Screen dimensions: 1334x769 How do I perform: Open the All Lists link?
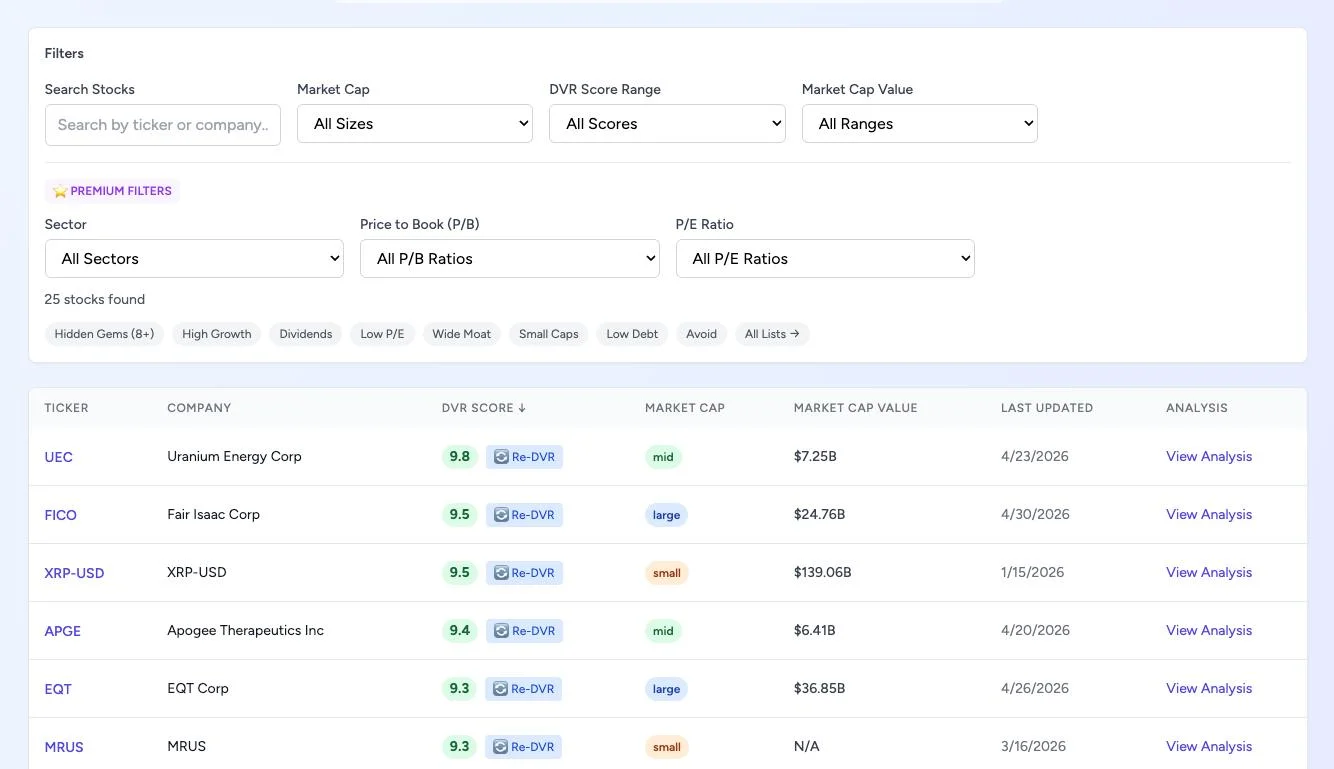coord(772,334)
